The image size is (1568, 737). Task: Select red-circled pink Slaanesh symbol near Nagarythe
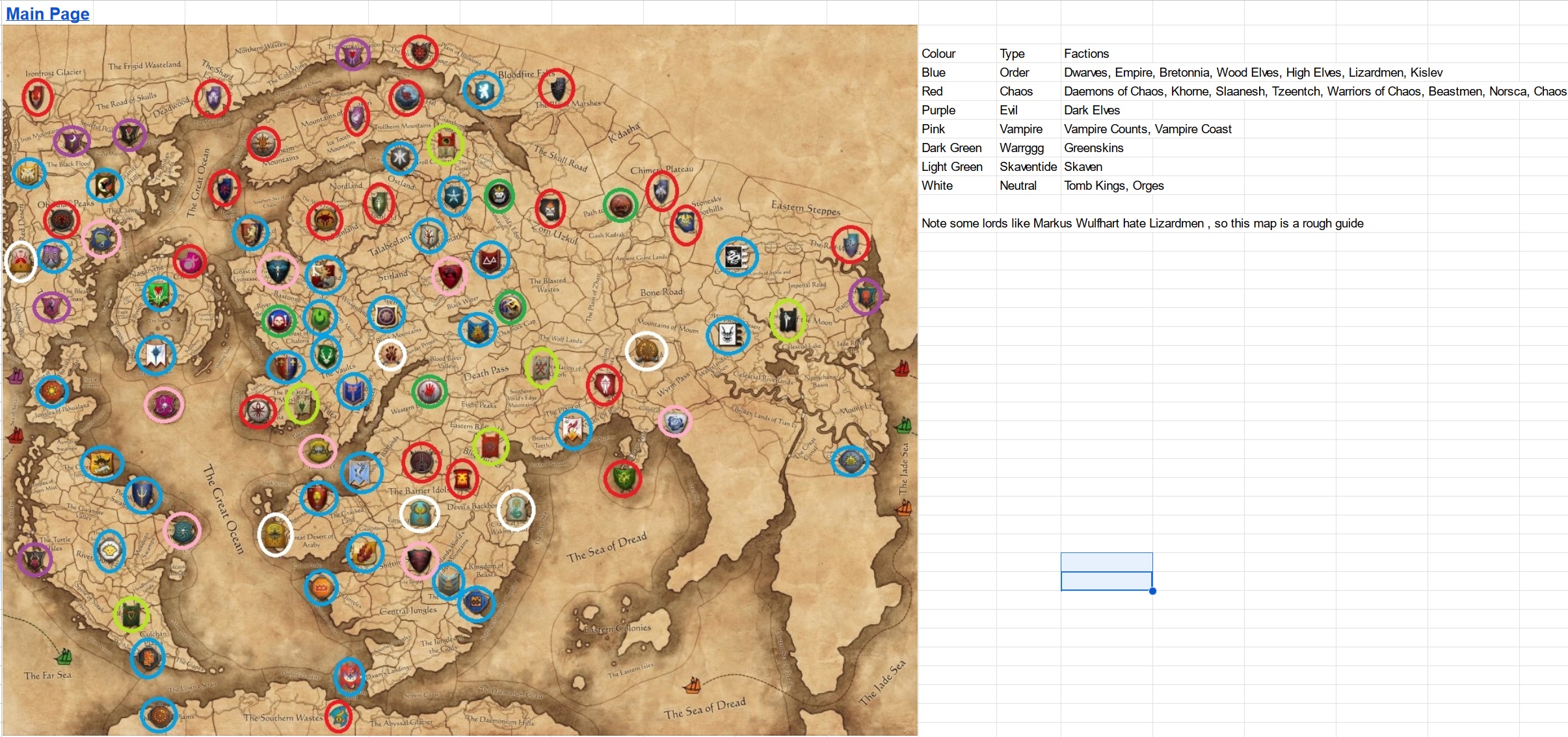coord(190,262)
